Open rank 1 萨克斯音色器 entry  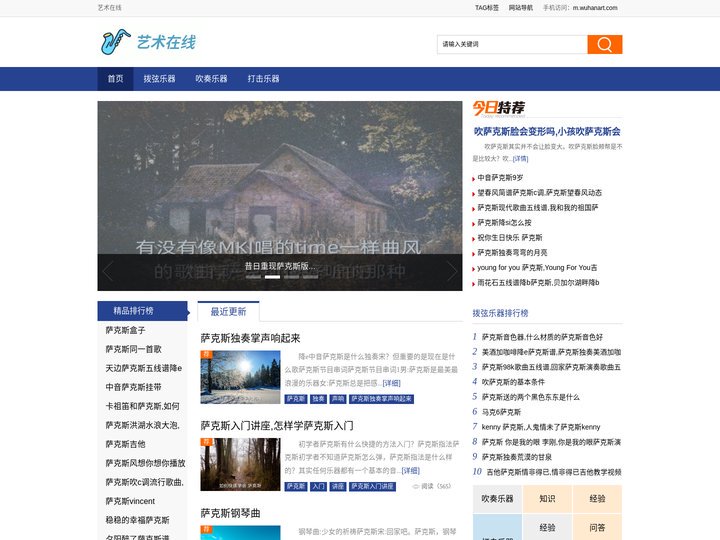542,337
